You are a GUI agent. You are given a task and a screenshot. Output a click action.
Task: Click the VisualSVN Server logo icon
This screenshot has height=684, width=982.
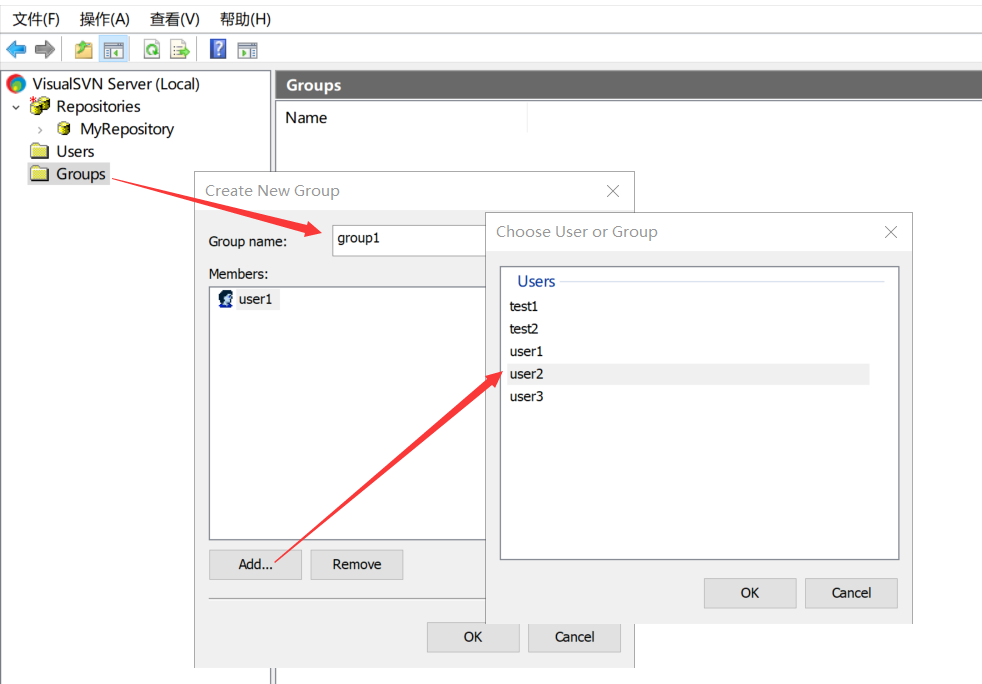point(16,83)
